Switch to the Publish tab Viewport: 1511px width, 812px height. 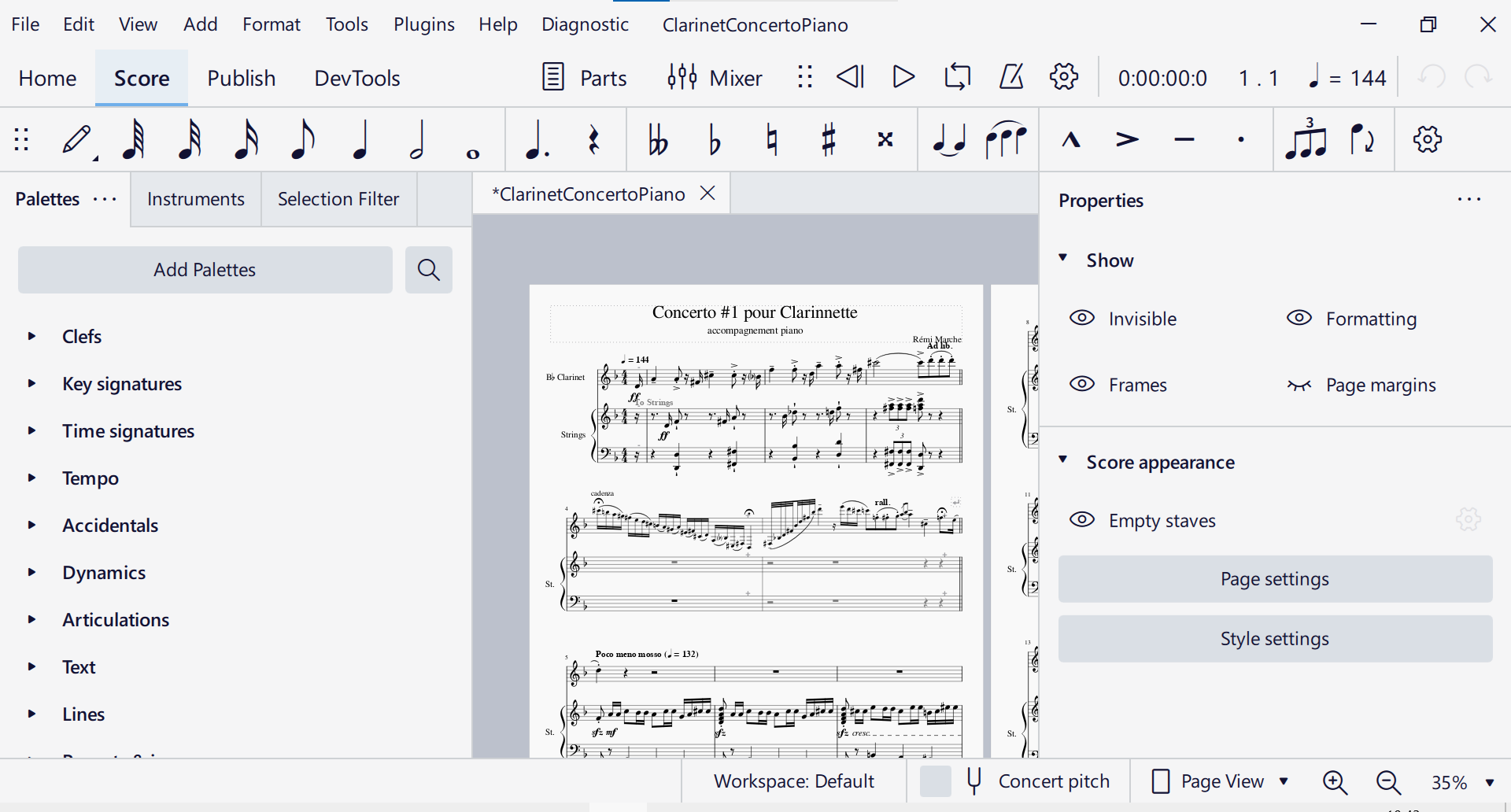(x=241, y=78)
